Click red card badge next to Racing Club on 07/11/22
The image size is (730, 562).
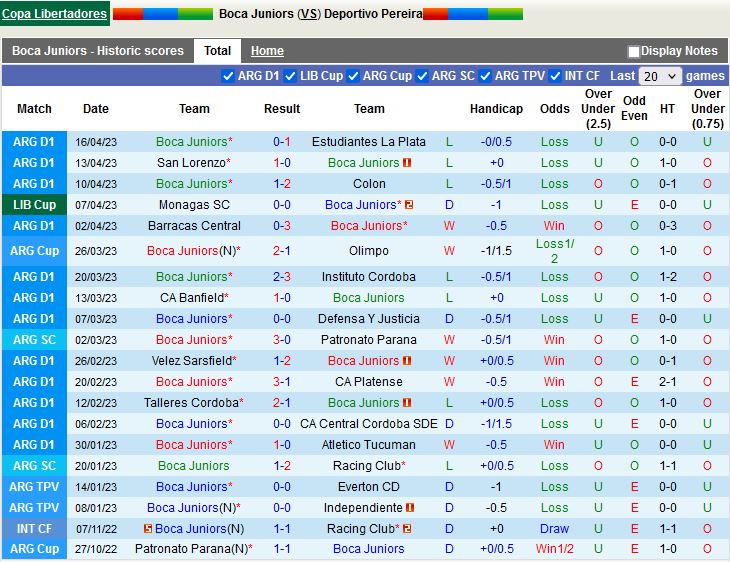coord(409,529)
